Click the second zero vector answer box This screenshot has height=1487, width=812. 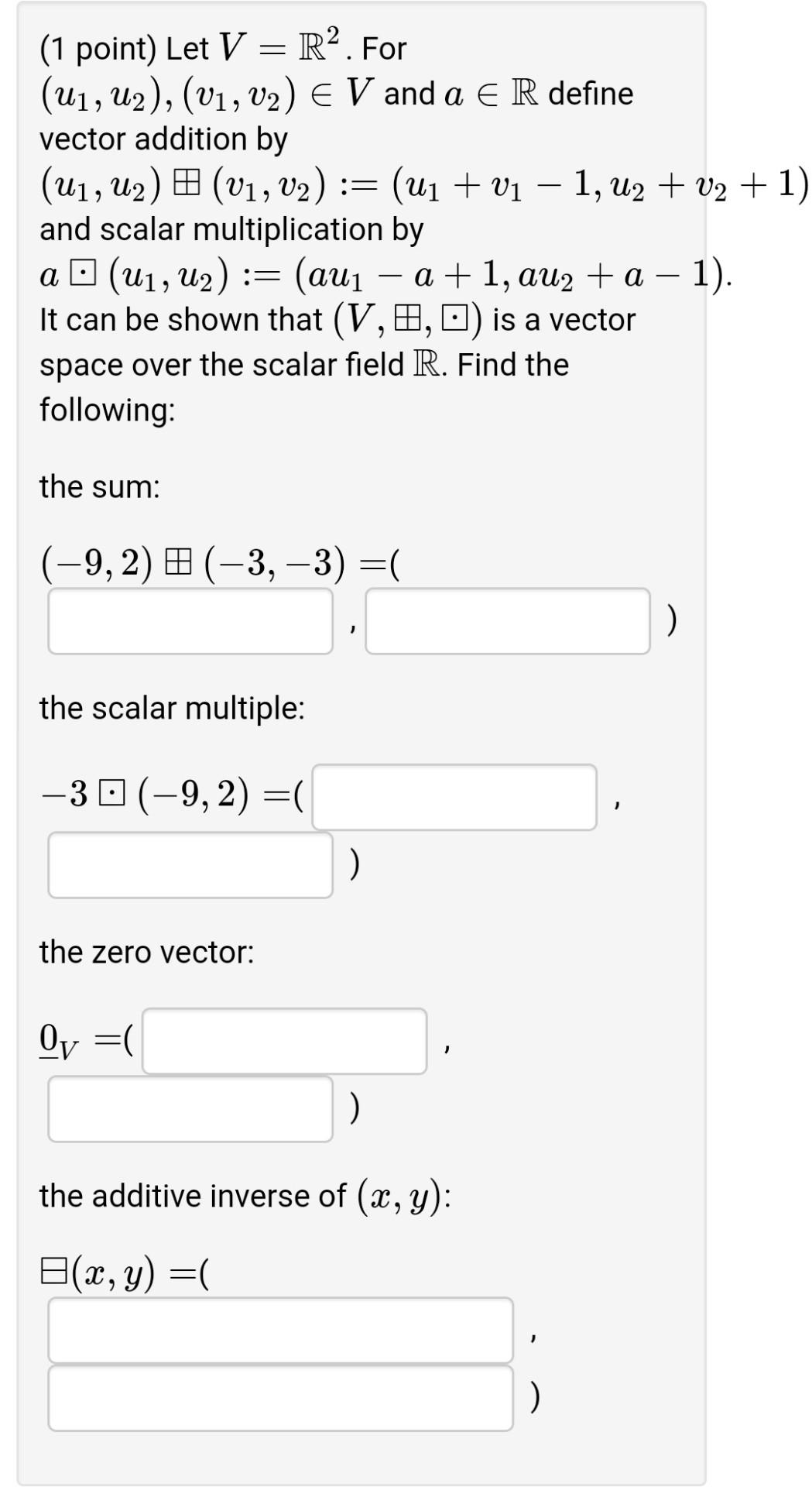click(190, 1108)
